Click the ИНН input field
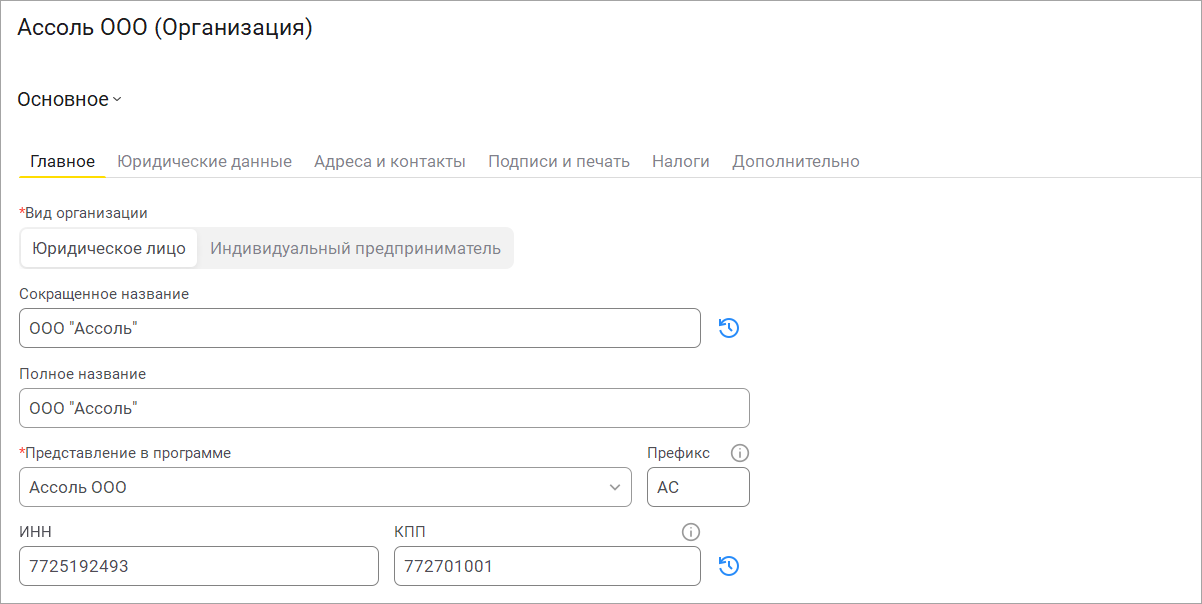This screenshot has width=1202, height=604. point(199,566)
